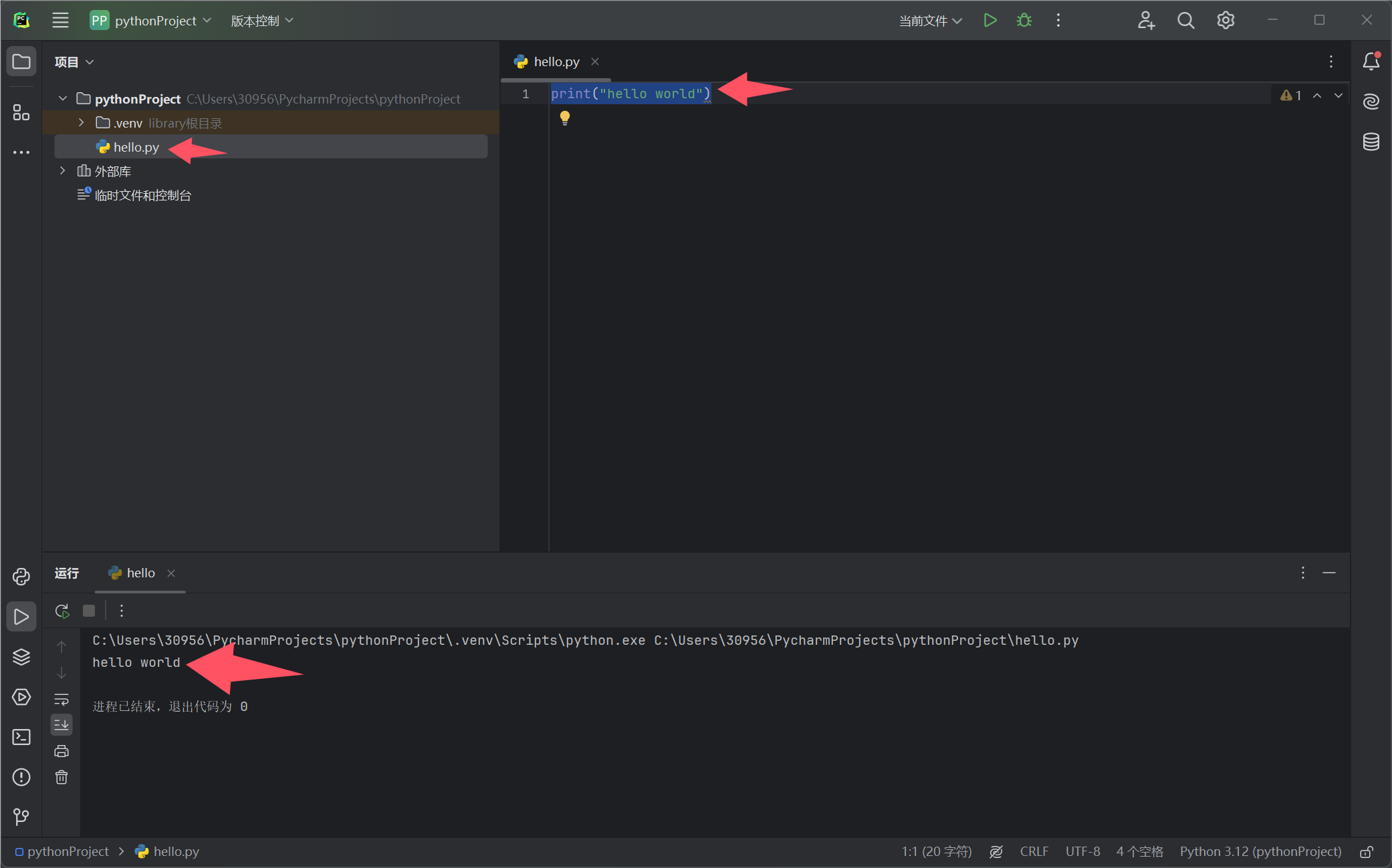Viewport: 1392px width, 868px height.
Task: Open the Python Packages tool window
Action: tap(21, 657)
